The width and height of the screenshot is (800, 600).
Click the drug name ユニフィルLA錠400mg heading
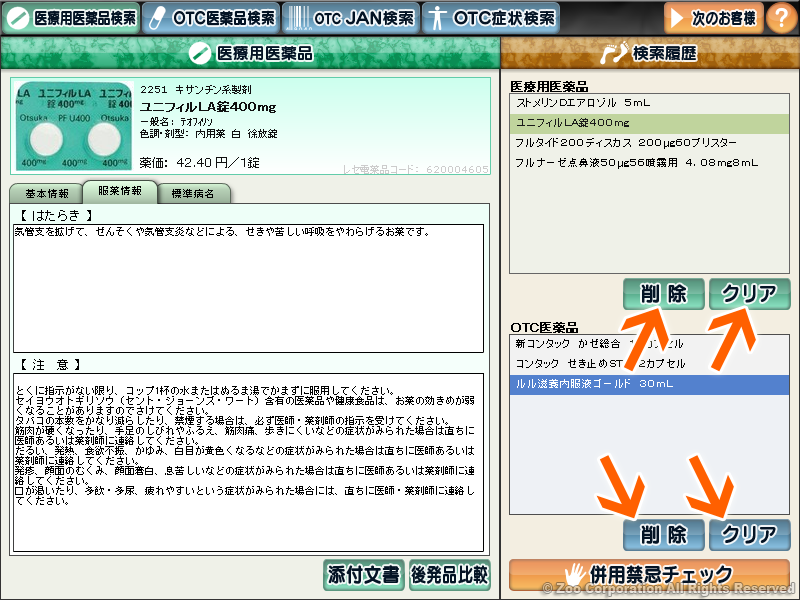(208, 107)
